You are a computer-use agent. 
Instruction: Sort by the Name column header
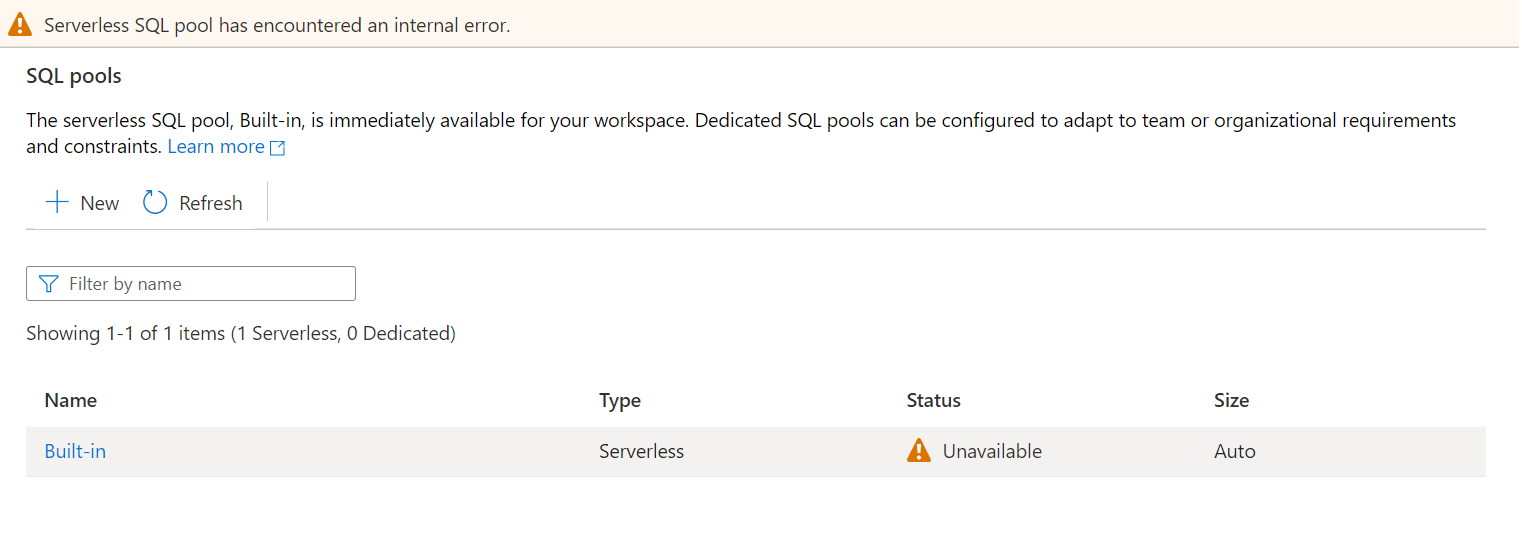(71, 400)
